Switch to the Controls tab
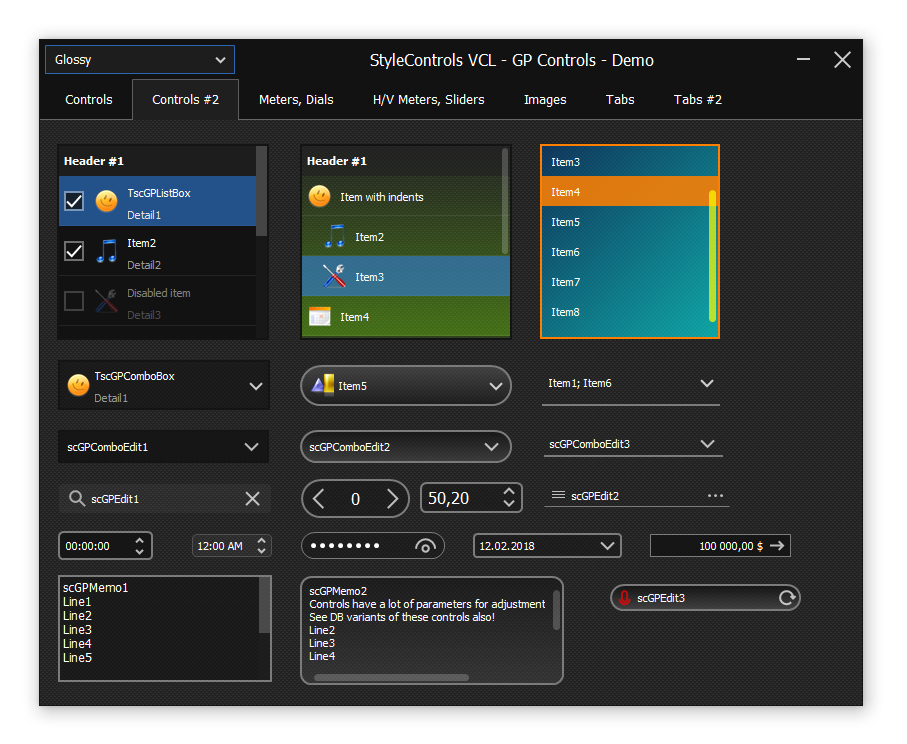The image size is (907, 744). 89,100
